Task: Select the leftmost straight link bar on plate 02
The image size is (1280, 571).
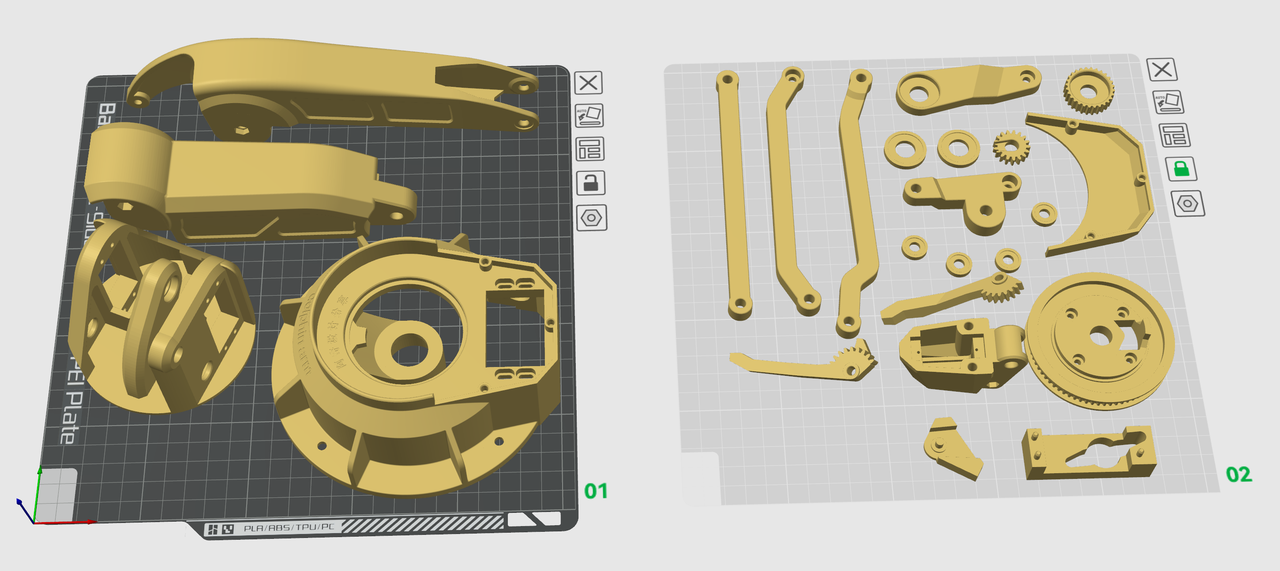Action: pyautogui.click(x=731, y=190)
